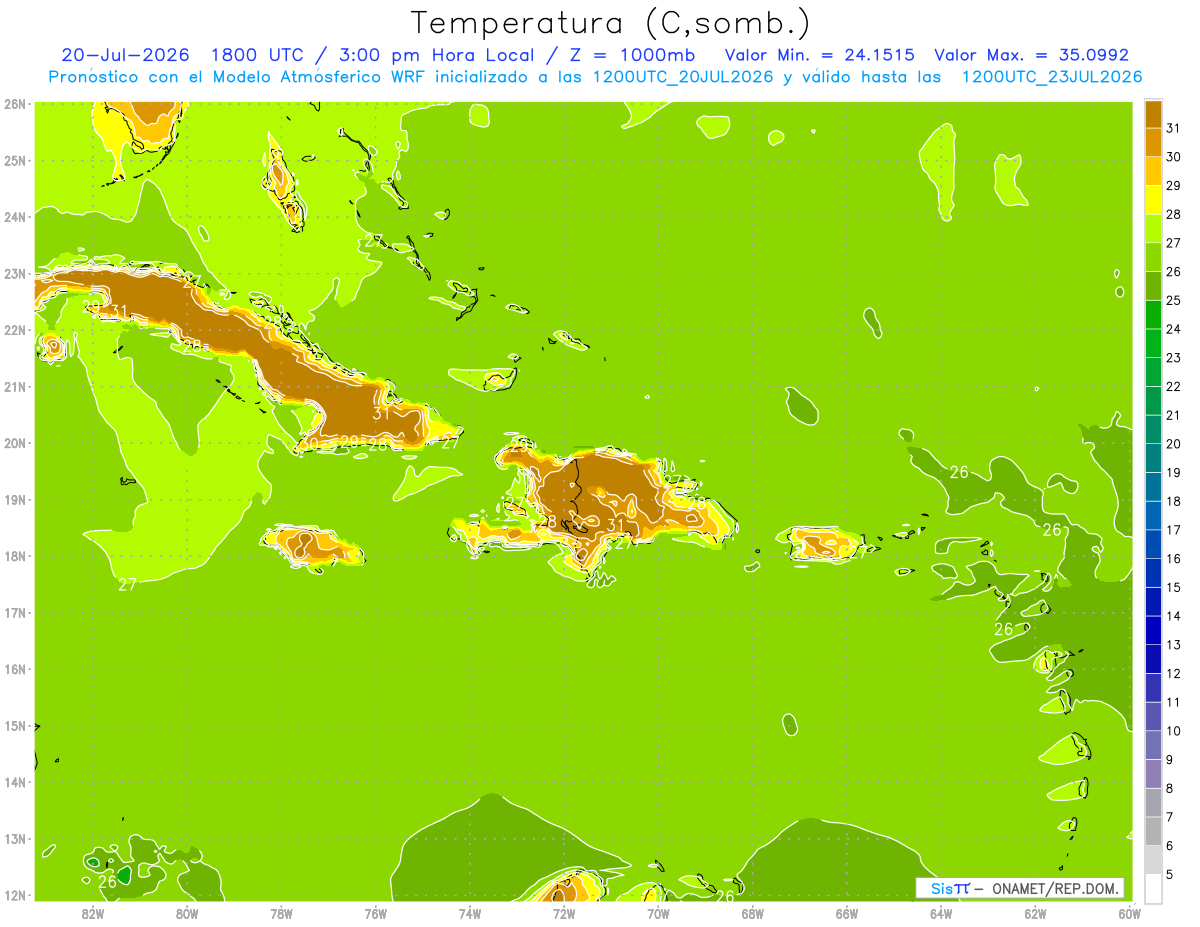
Task: Click the "14N" latitude axis label
Action: pos(15,782)
